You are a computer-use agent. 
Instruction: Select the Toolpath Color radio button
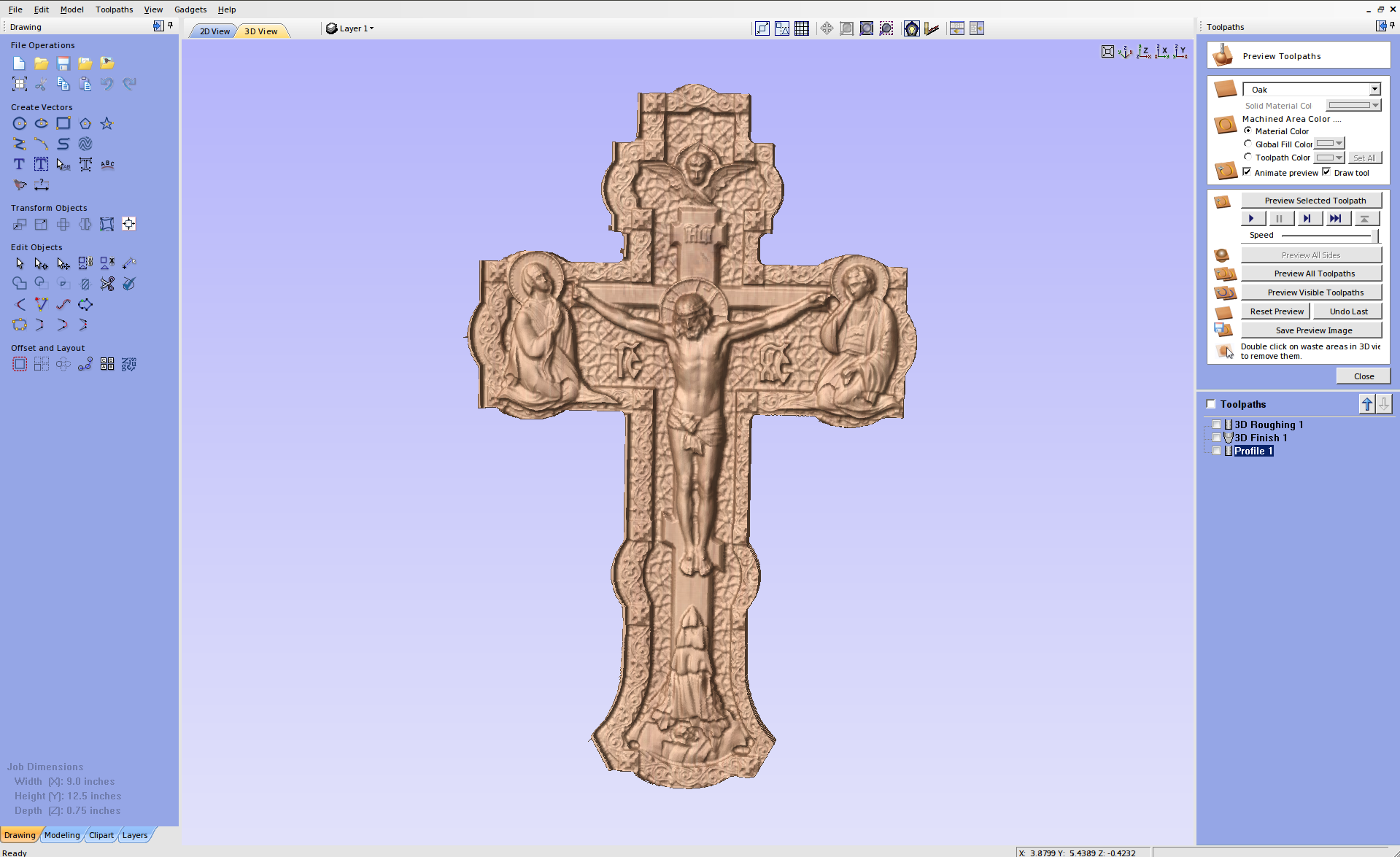coord(1248,158)
